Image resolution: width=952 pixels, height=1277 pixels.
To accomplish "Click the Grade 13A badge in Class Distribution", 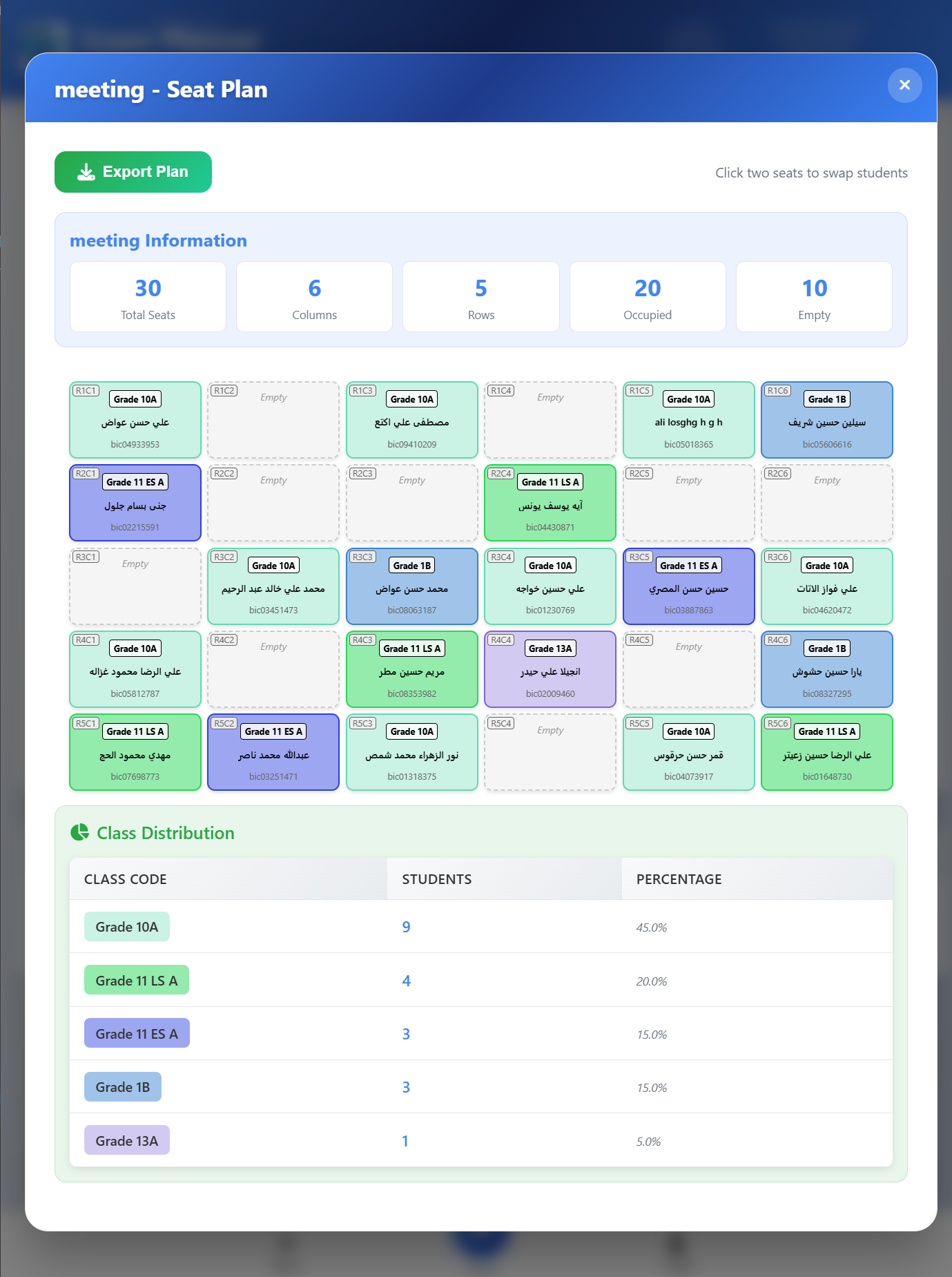I will point(127,1140).
